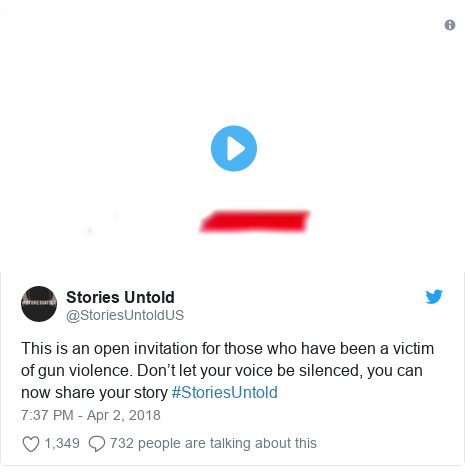Click the 1,349 likes count
The image size is (465, 476).
(62, 443)
